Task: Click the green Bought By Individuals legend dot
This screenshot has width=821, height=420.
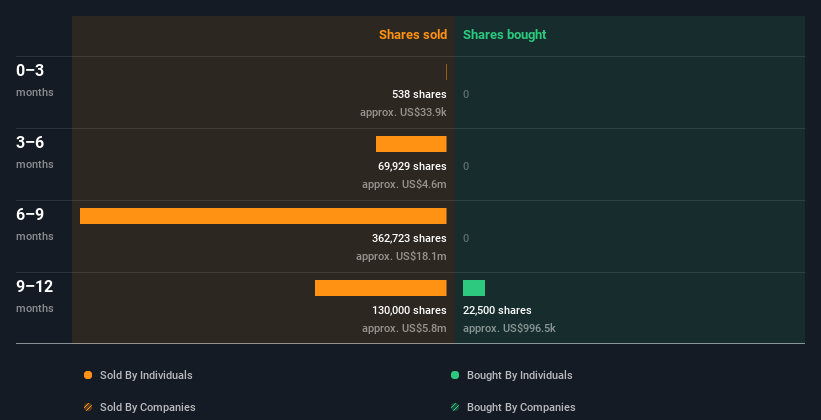Action: (455, 375)
